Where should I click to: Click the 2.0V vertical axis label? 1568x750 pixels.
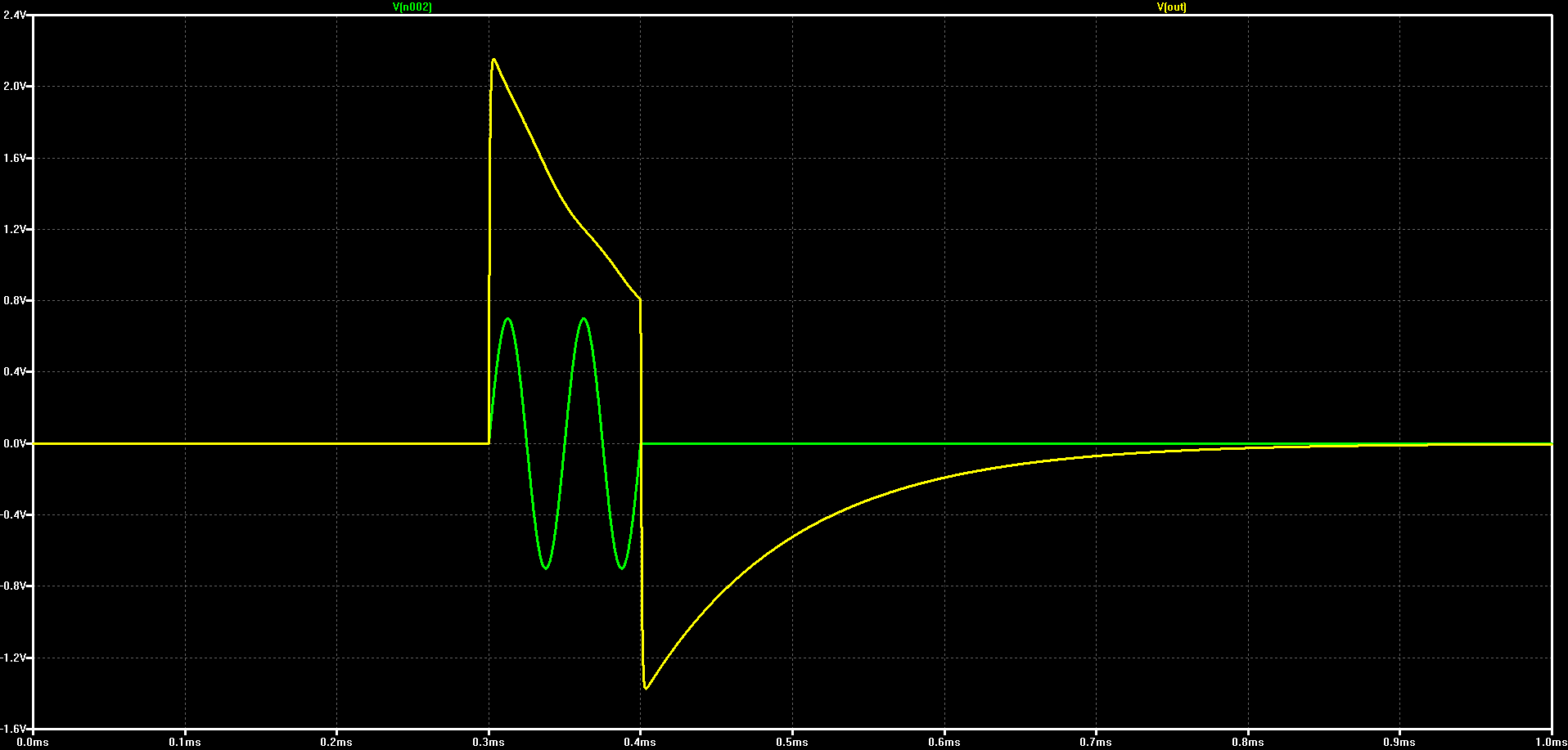click(15, 86)
